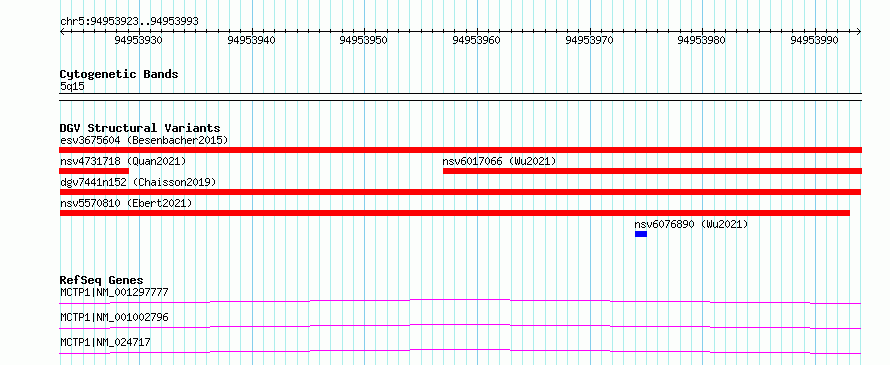Open the nsv4731718 (Quan2021) variant label
This screenshot has height=365, width=890.
tap(123, 161)
